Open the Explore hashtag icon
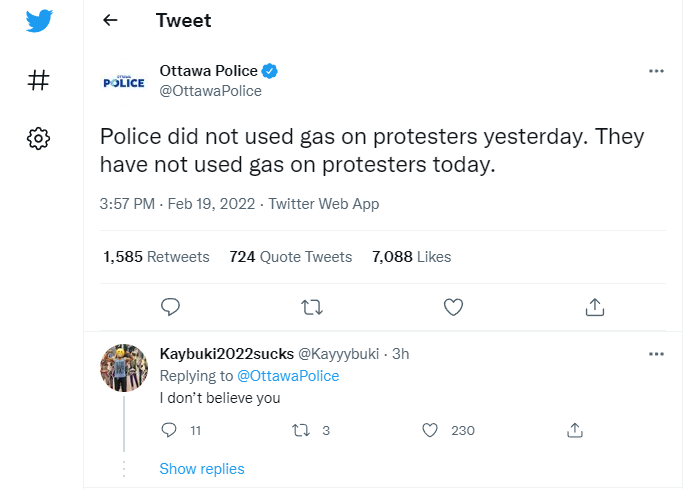 click(39, 80)
